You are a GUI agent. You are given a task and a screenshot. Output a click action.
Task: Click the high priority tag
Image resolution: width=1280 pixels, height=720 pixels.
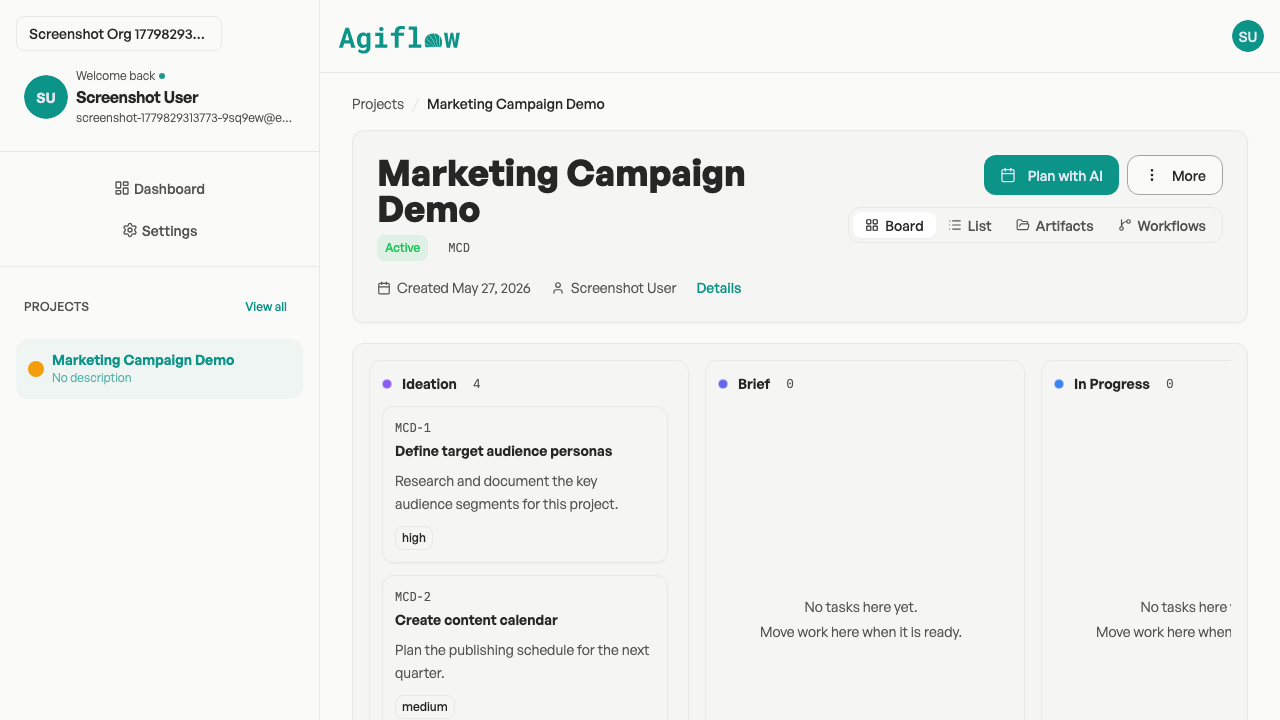tap(414, 538)
